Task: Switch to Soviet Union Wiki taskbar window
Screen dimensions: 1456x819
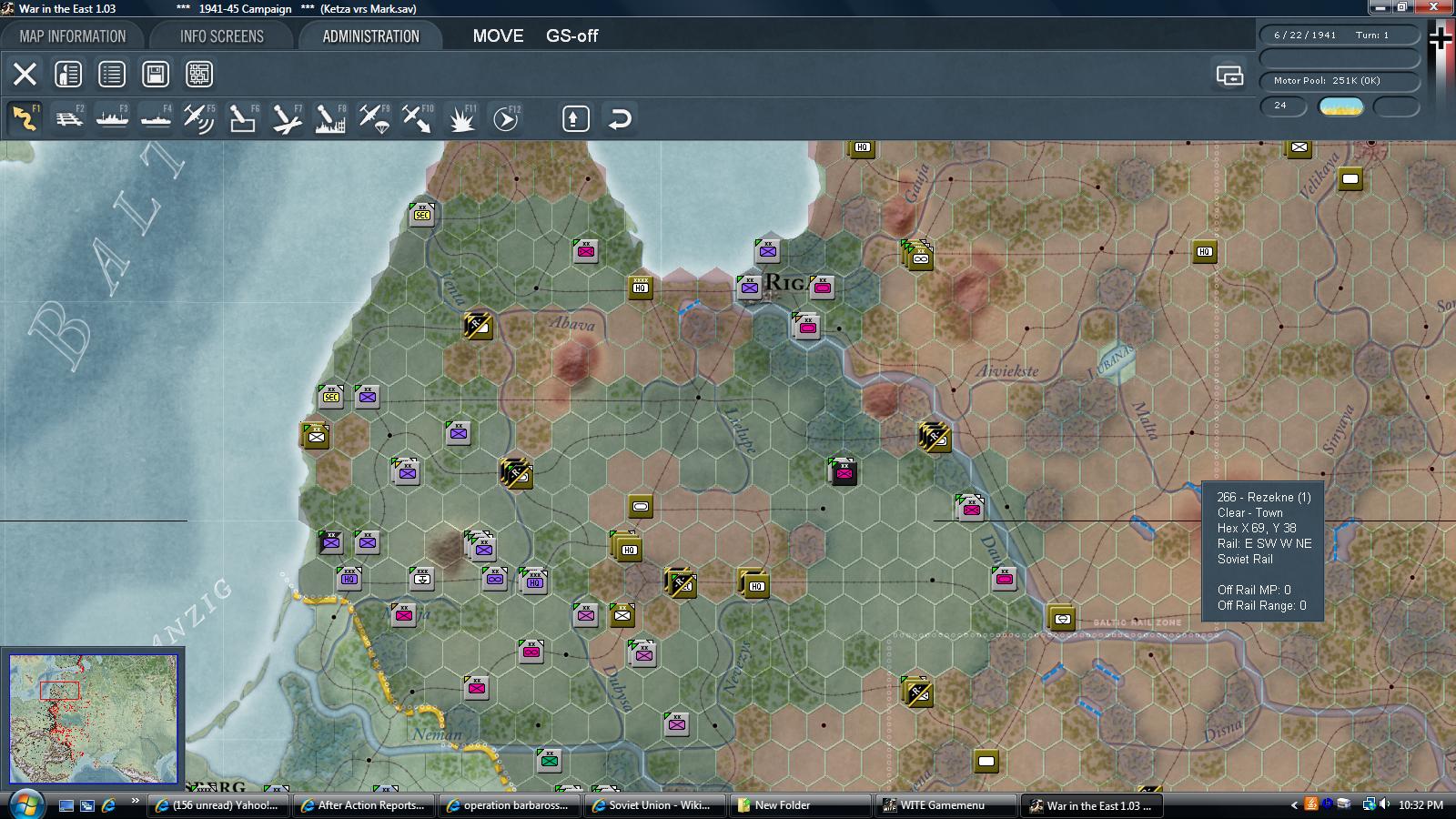Action: tap(656, 805)
